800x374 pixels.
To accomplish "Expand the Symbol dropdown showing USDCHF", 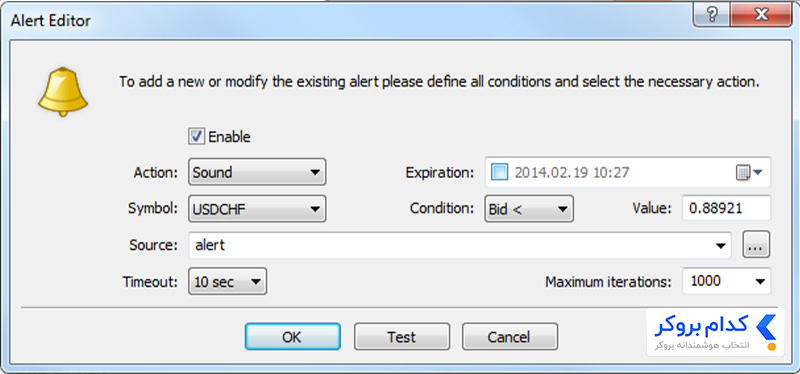I will click(257, 209).
